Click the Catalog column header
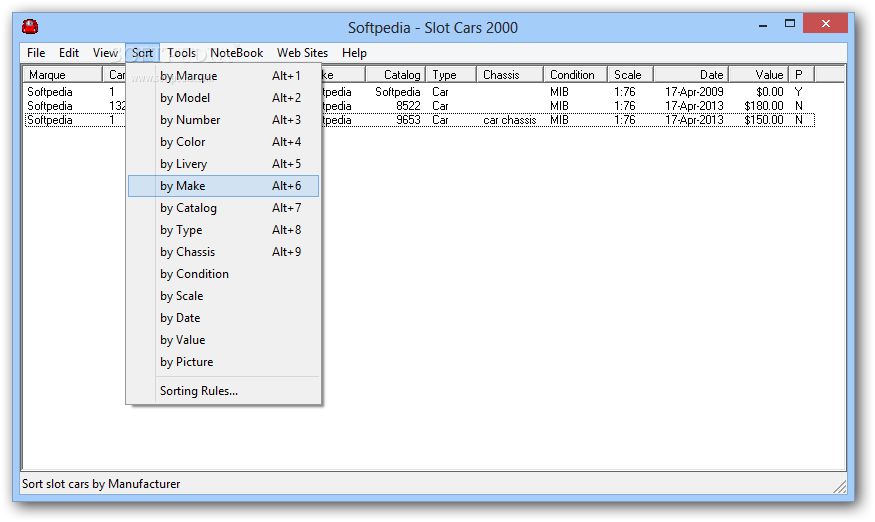 coord(396,75)
